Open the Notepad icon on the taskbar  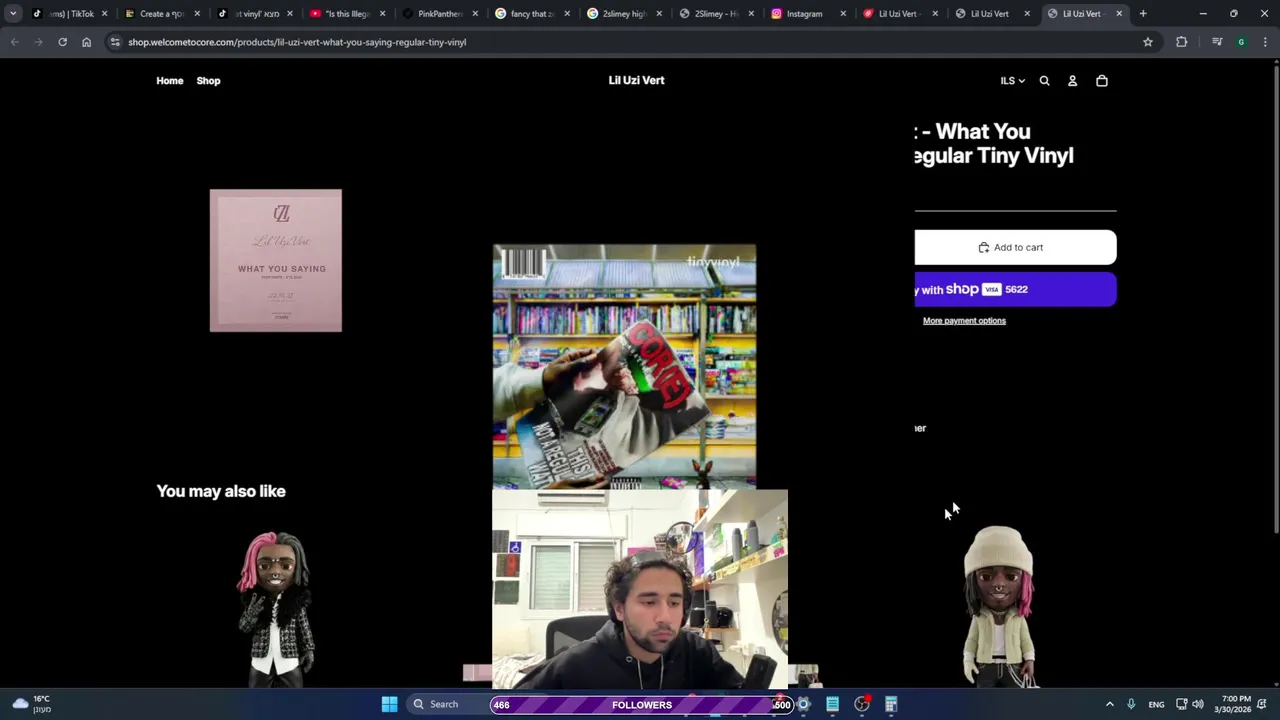832,704
